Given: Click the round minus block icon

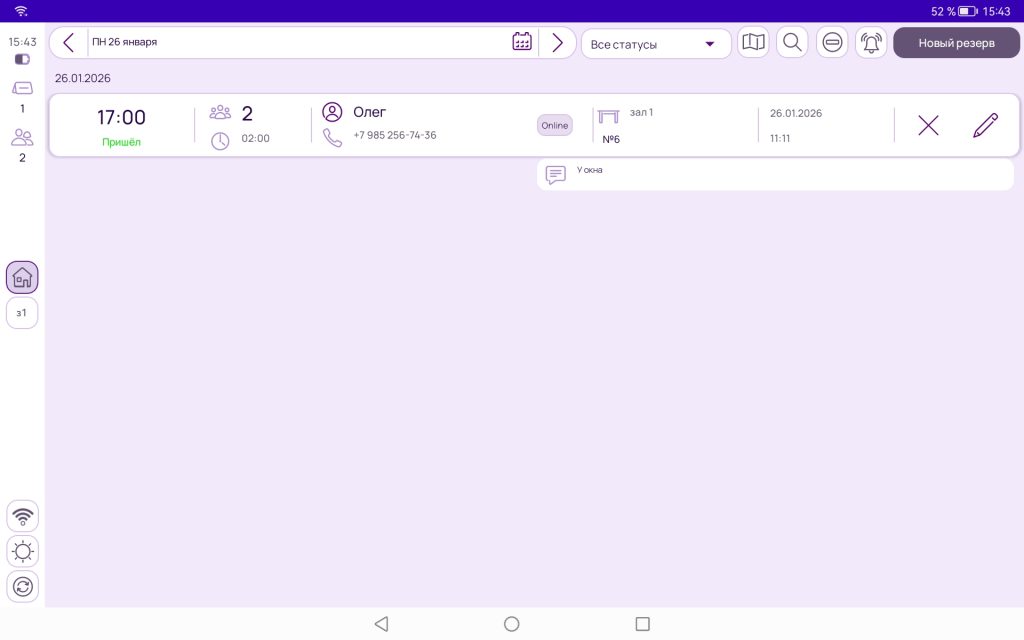Looking at the screenshot, I should [x=832, y=43].
